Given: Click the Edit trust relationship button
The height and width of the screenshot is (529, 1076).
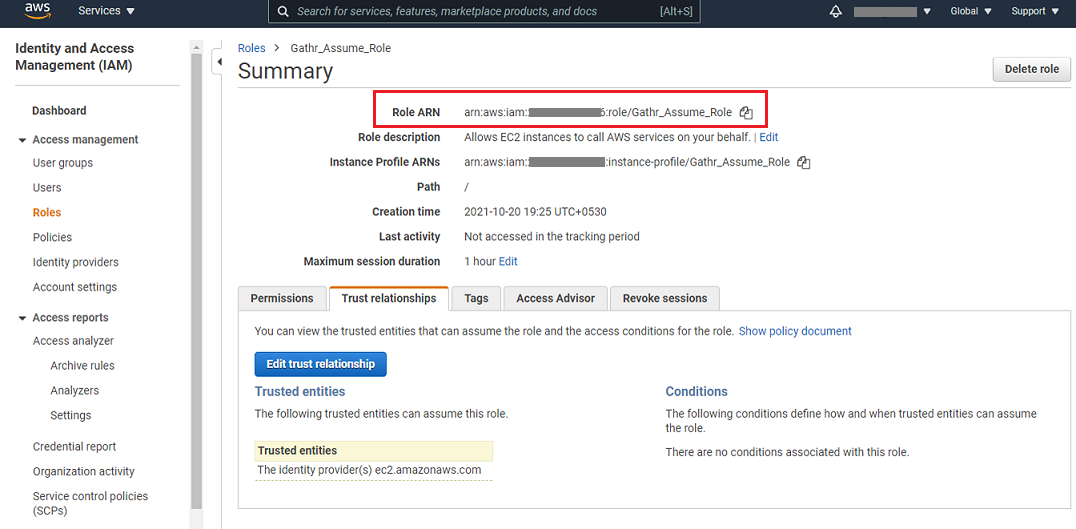Looking at the screenshot, I should 320,364.
